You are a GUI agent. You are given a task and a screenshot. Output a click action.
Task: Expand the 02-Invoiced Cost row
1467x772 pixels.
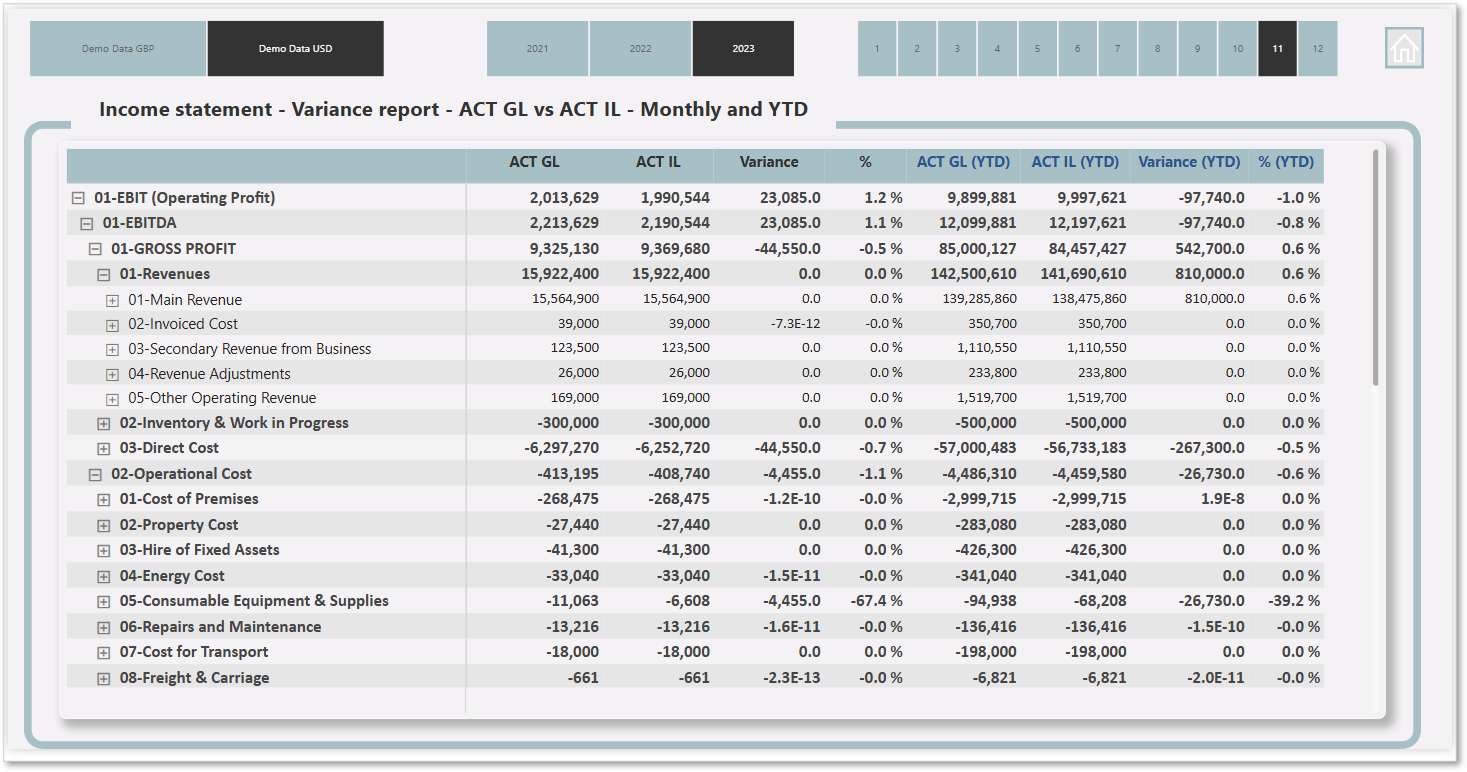(112, 324)
